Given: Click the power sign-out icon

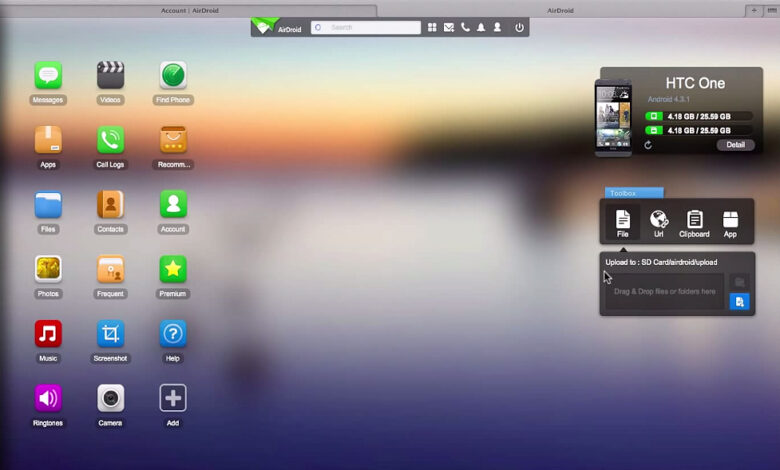Looking at the screenshot, I should (x=519, y=27).
